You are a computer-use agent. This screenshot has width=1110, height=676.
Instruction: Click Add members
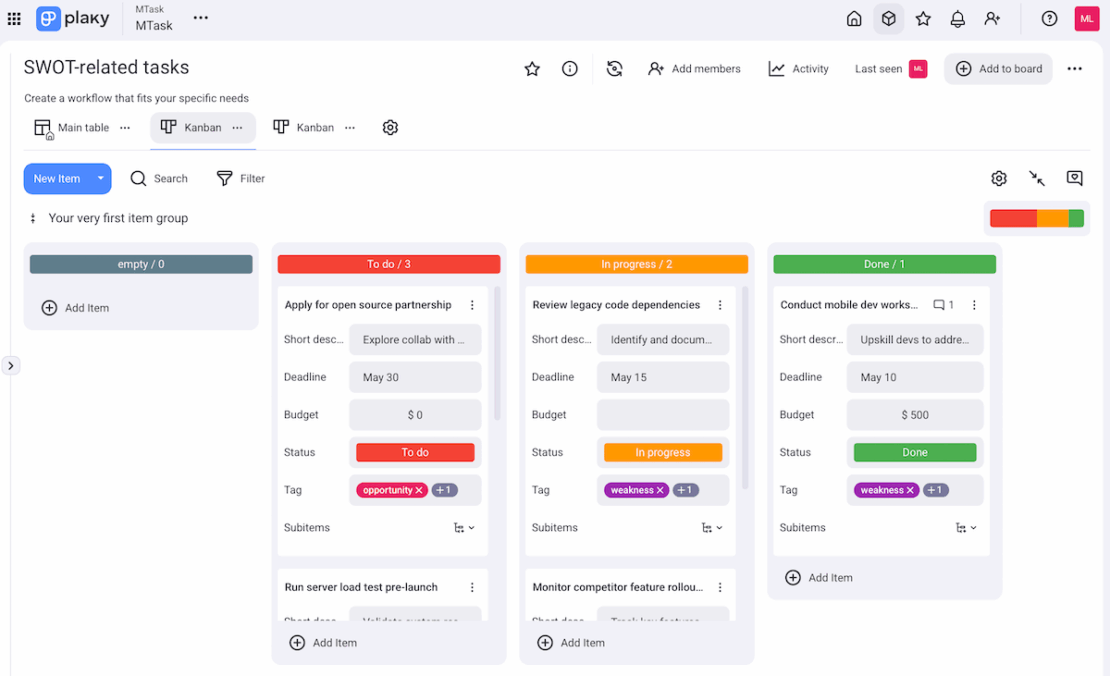coord(694,69)
